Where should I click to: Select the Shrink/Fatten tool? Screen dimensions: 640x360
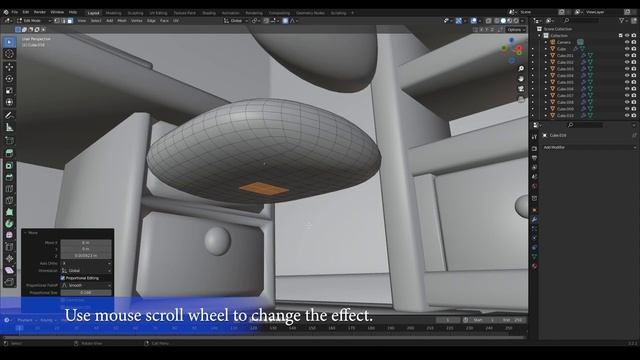(9, 258)
